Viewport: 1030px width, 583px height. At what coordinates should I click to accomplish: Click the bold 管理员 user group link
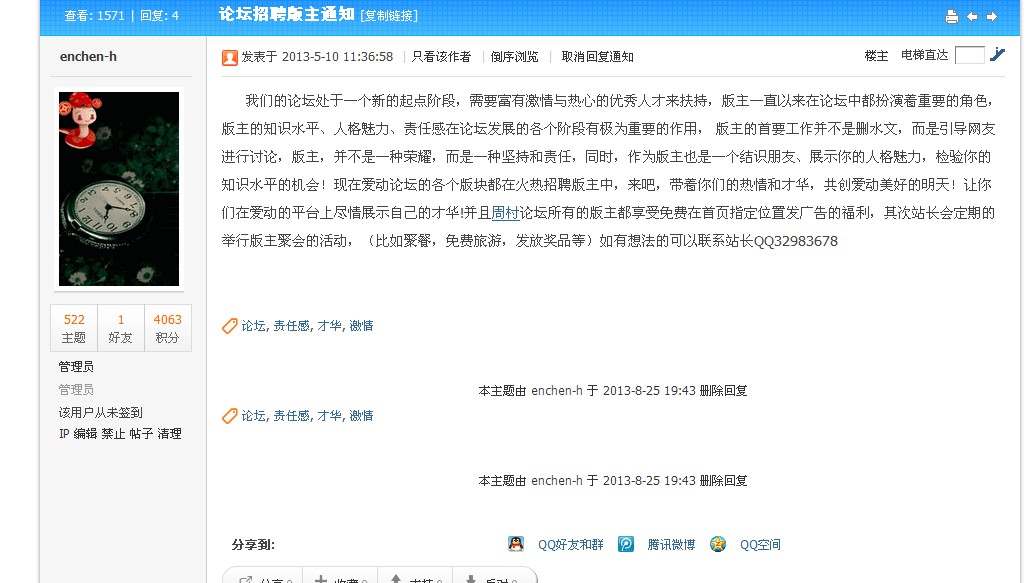pos(76,366)
